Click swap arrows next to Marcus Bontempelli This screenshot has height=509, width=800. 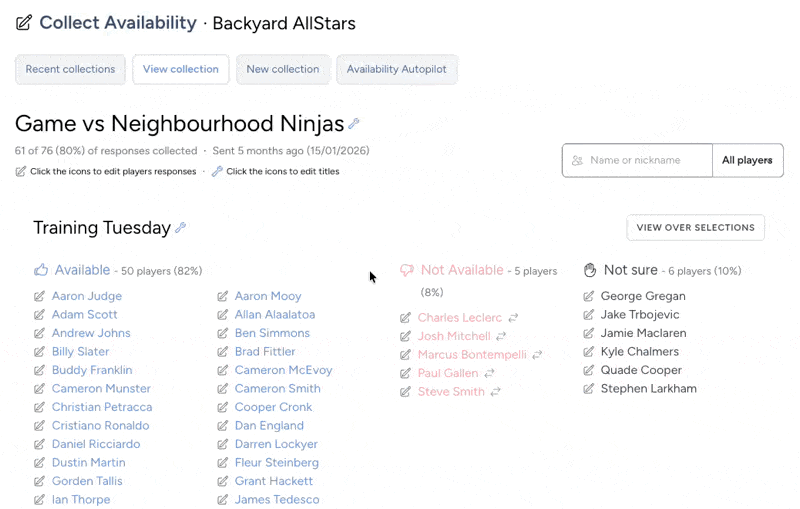(x=537, y=354)
